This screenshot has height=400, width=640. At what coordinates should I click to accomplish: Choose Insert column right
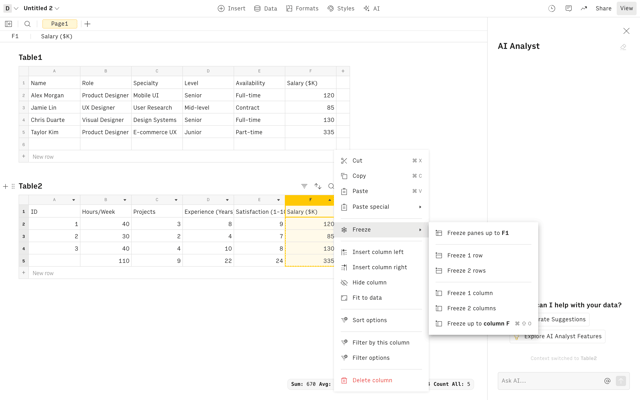pyautogui.click(x=381, y=267)
